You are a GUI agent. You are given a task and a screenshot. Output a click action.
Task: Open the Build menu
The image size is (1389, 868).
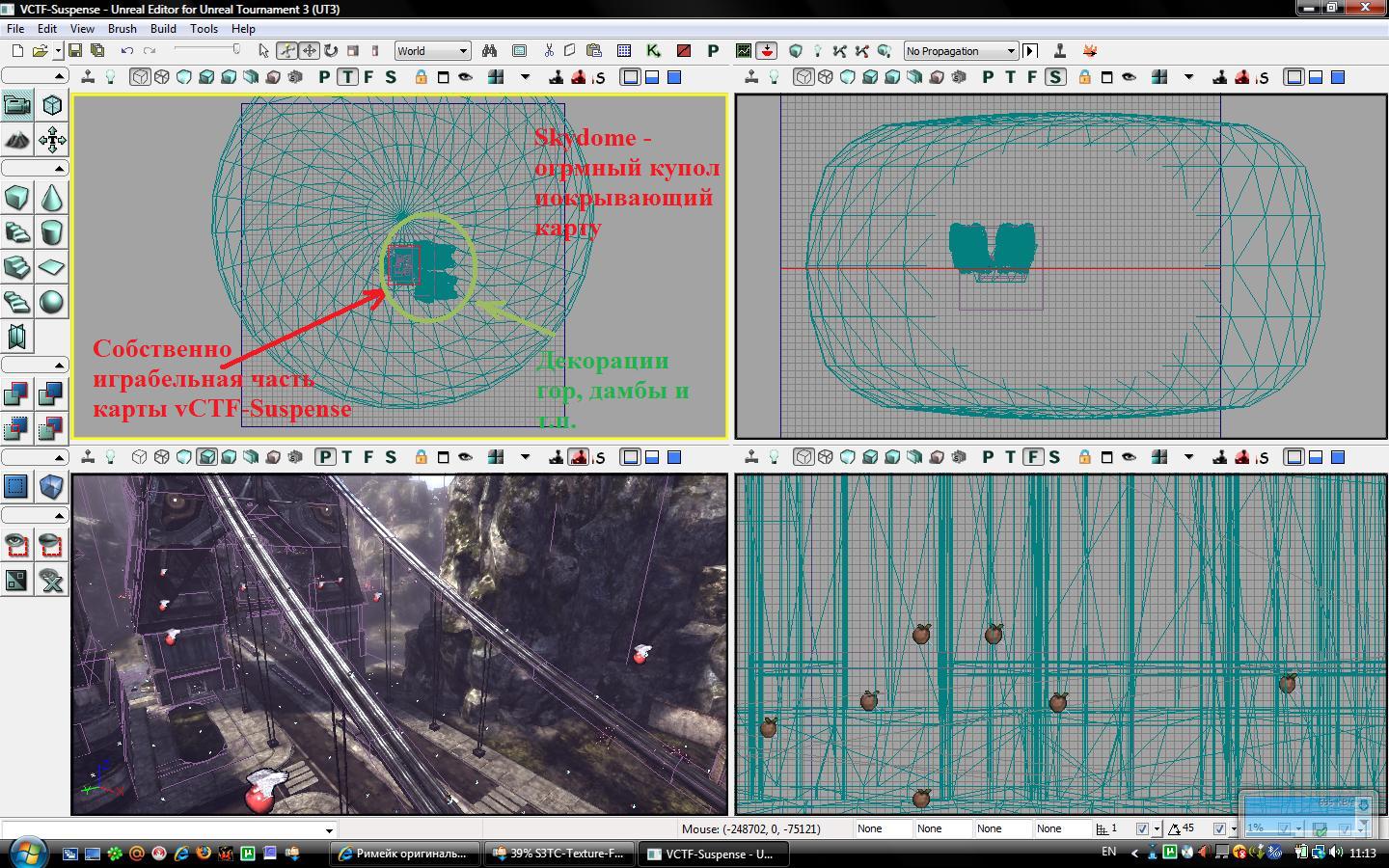[x=162, y=29]
